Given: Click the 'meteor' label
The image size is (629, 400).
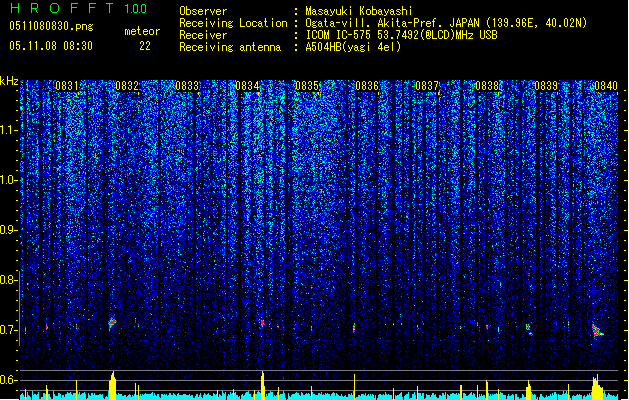Looking at the screenshot, I should point(142,31).
